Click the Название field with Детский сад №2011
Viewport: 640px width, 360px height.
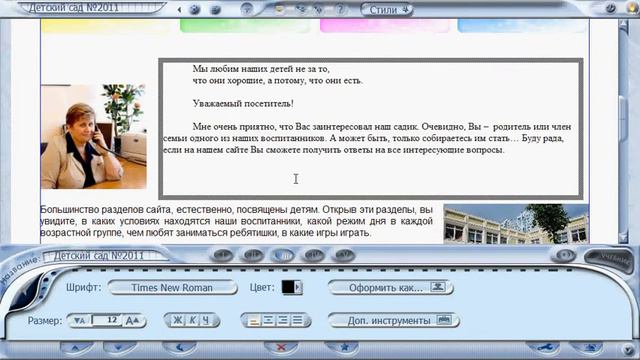[105, 256]
